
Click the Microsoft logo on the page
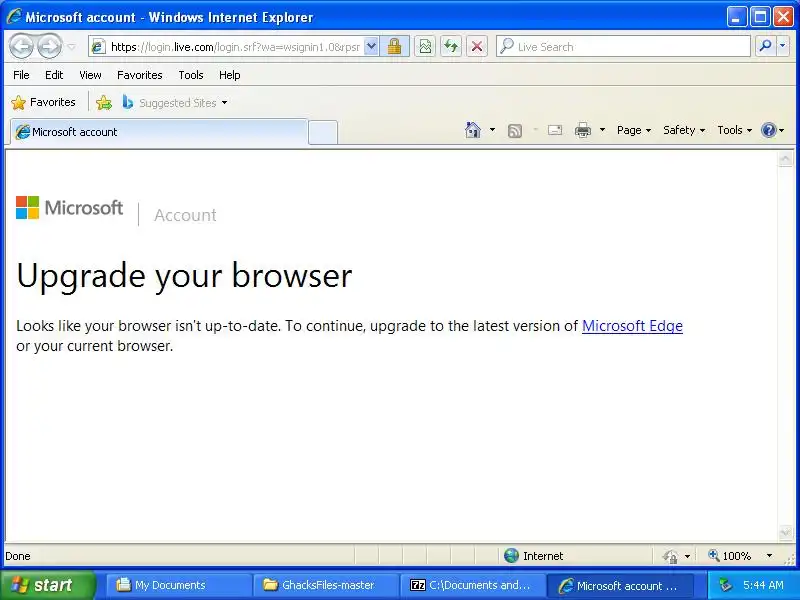pos(69,208)
